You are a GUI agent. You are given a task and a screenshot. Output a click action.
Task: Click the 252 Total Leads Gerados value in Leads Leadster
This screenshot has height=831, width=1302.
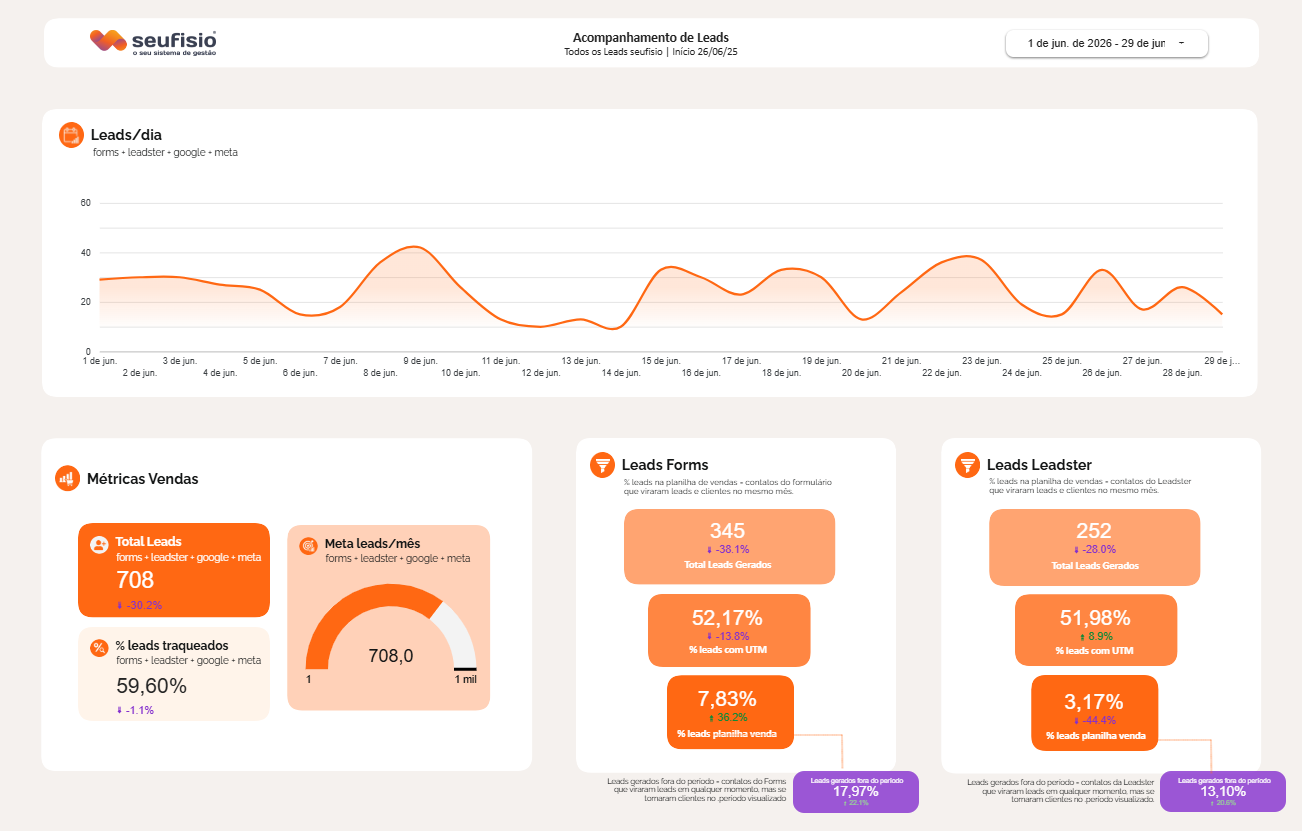pyautogui.click(x=1094, y=531)
